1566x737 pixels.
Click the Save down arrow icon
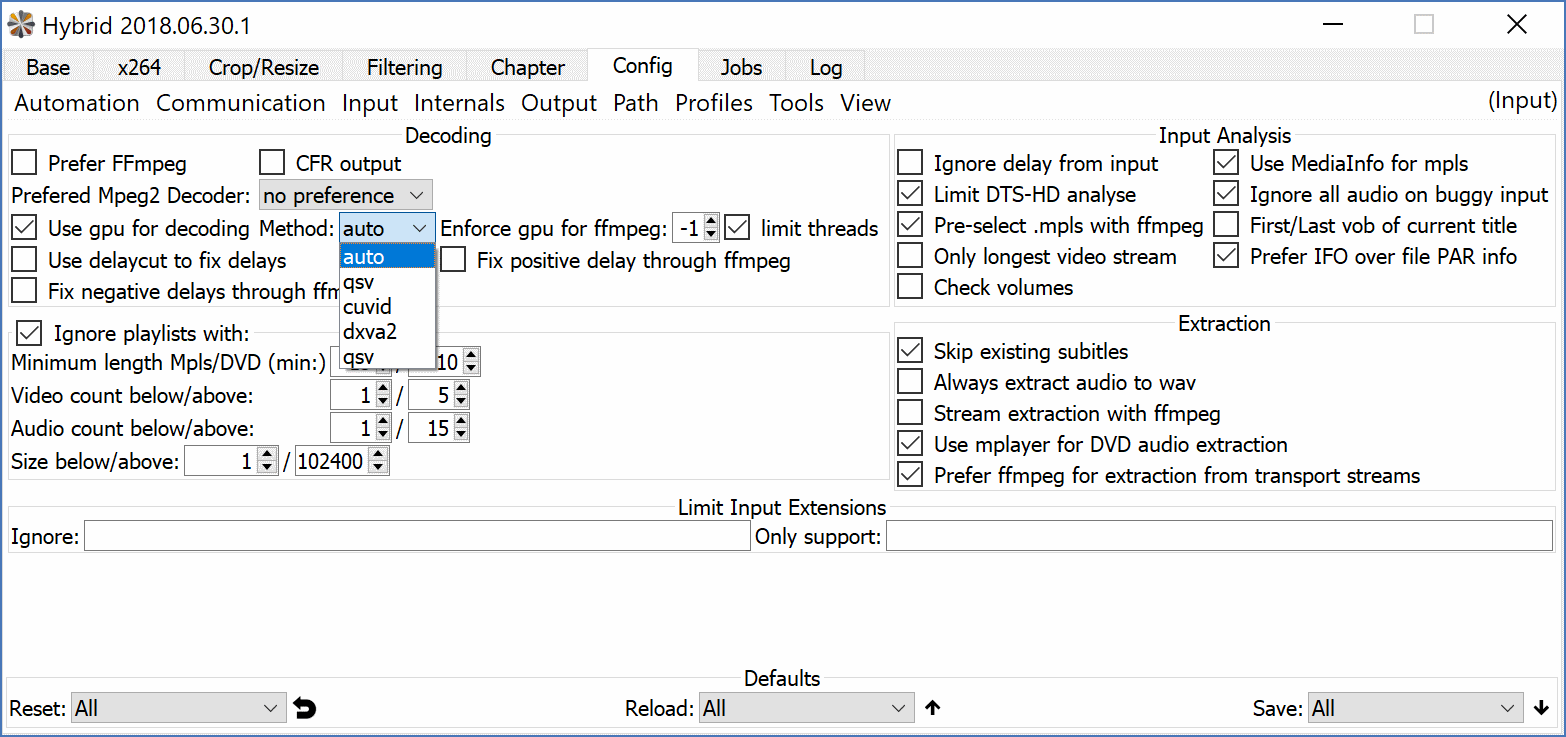[1541, 709]
